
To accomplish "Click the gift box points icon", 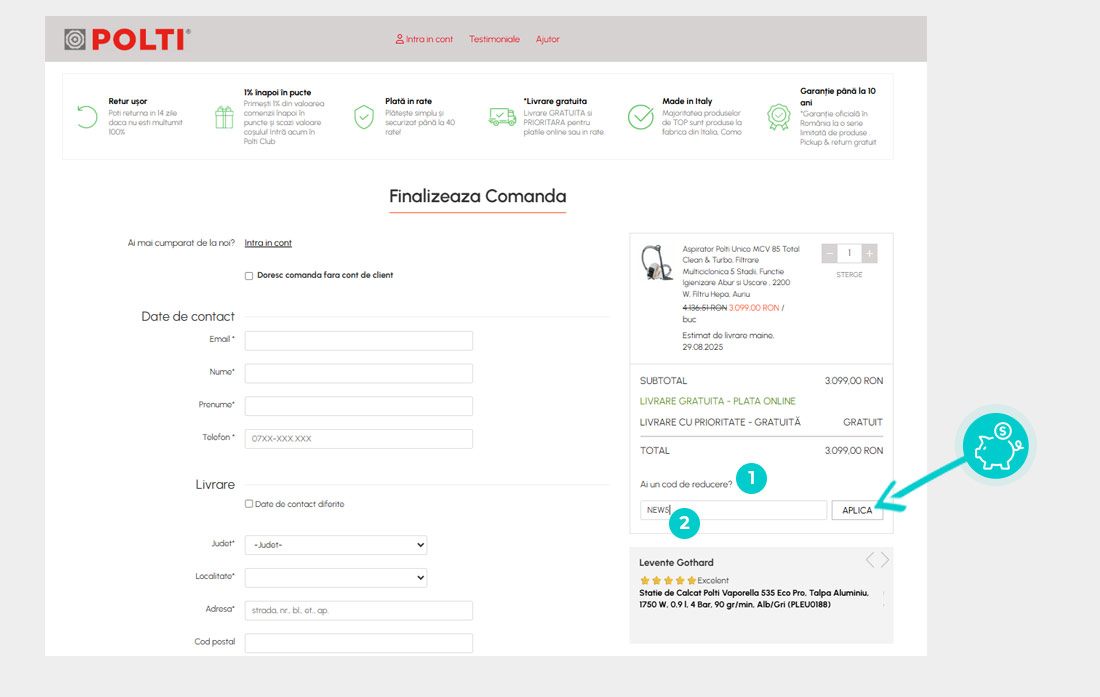I will 224,117.
